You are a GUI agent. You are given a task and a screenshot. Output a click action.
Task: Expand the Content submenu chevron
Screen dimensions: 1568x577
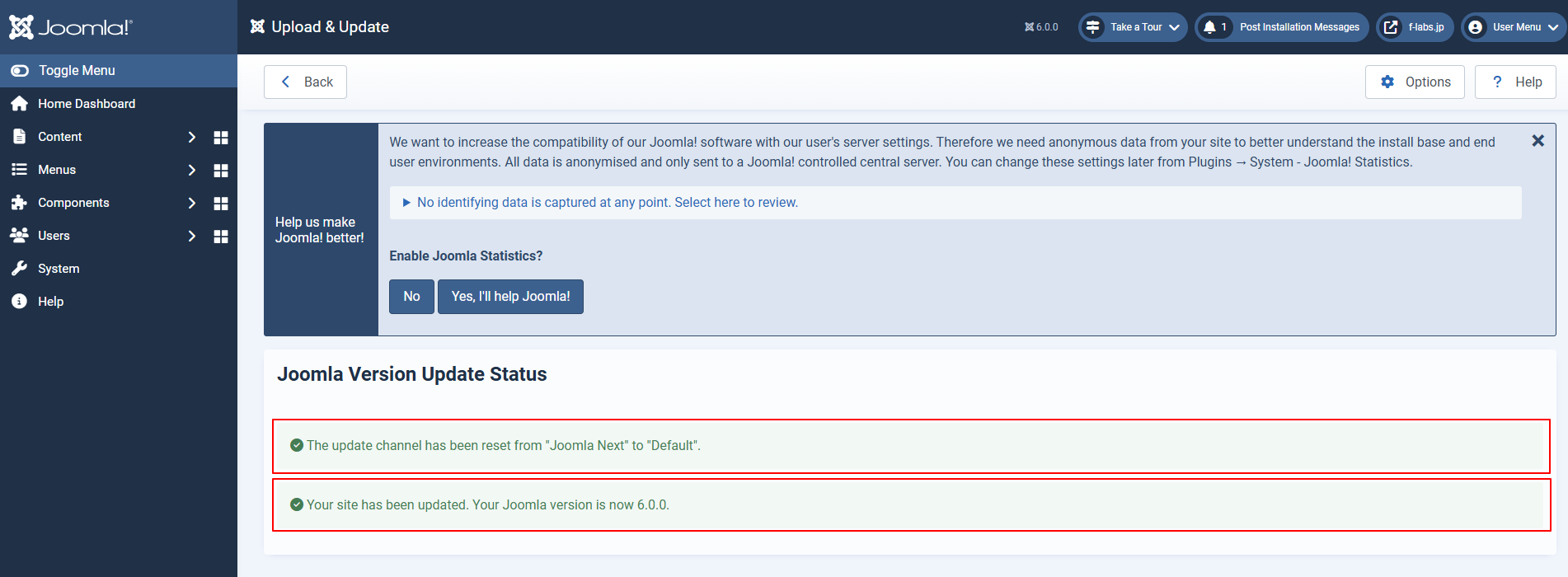(x=191, y=138)
